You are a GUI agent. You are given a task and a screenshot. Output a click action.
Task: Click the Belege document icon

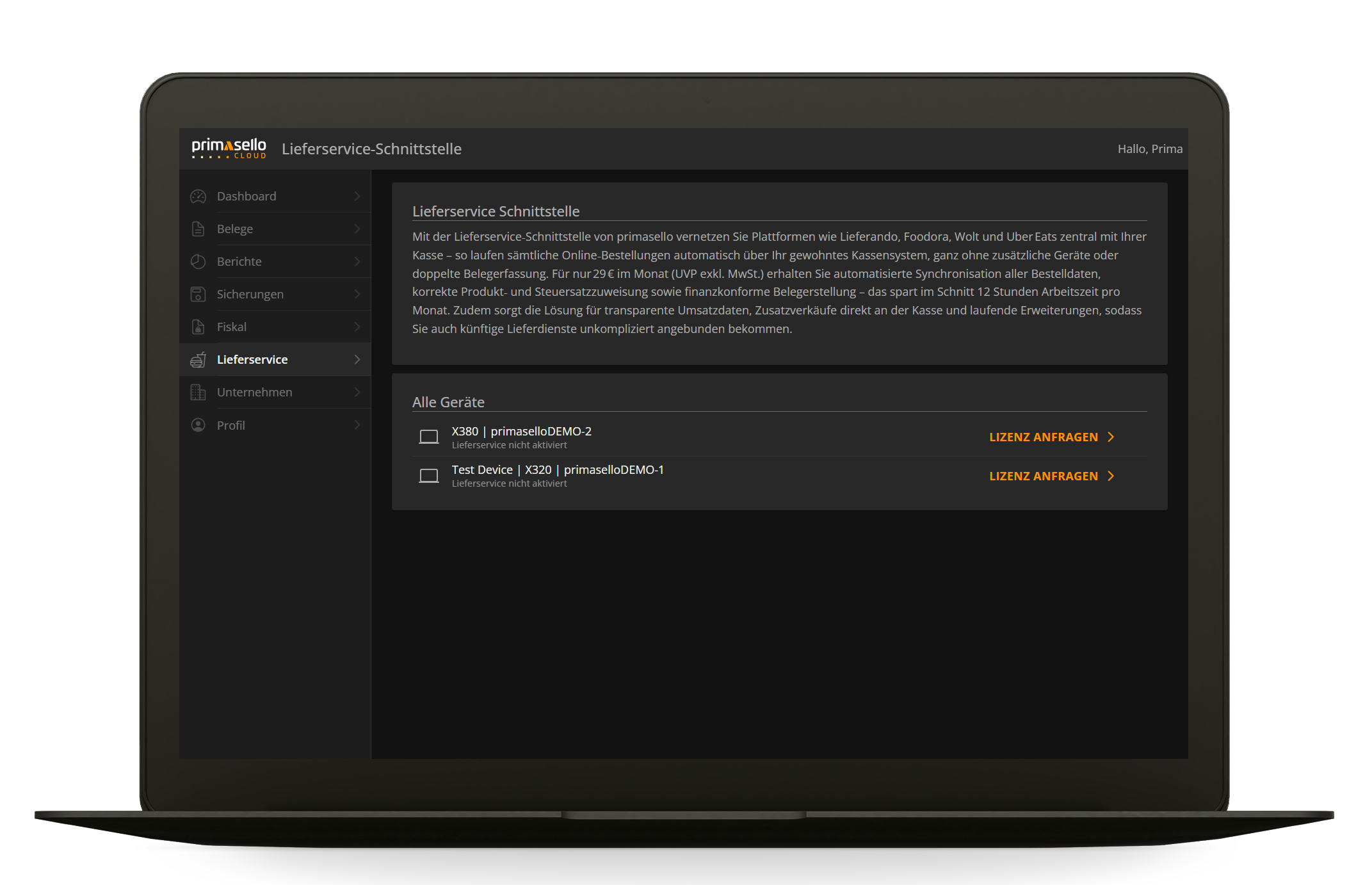pyautogui.click(x=198, y=229)
